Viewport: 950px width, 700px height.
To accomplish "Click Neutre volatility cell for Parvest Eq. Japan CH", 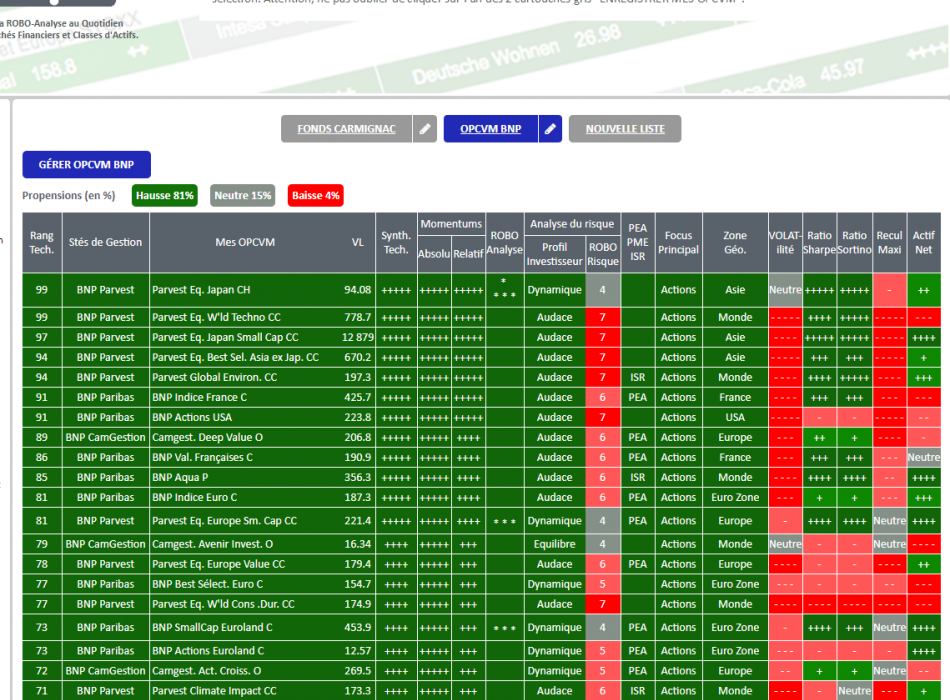I will click(785, 290).
